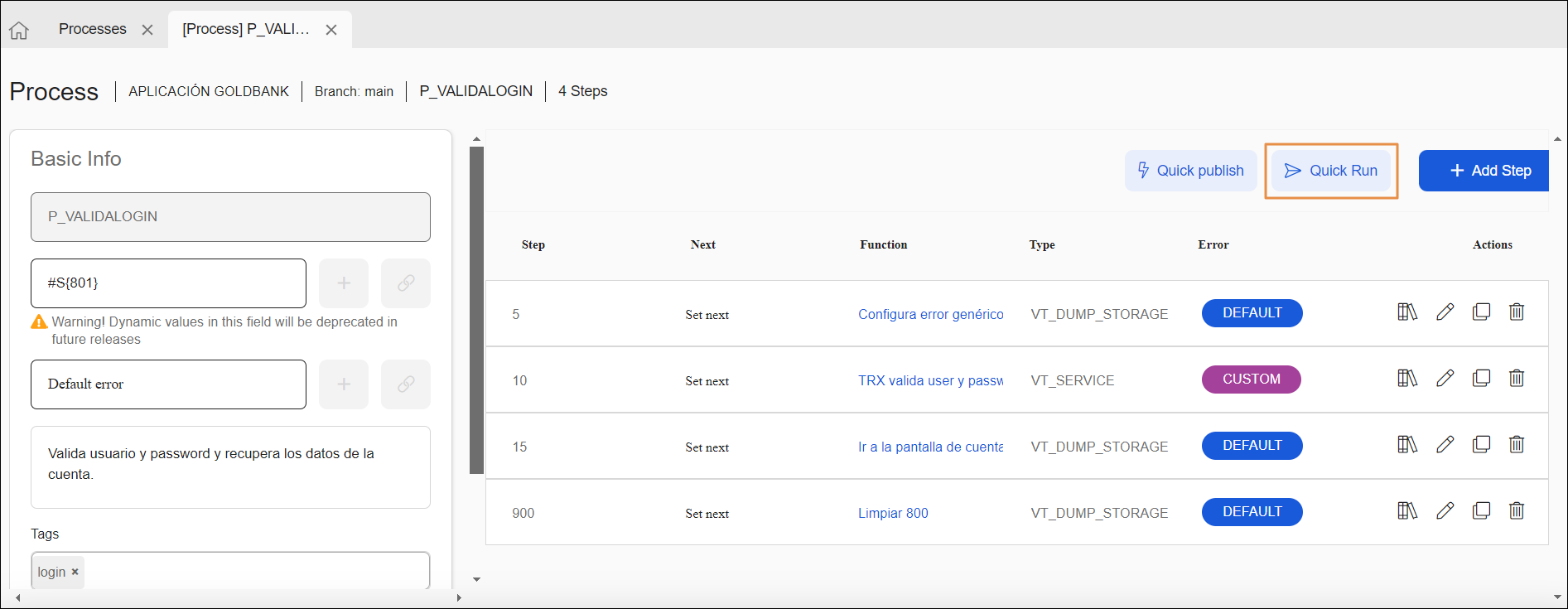Open library icon for step 900
Screen dimensions: 1568x609
[1406, 511]
